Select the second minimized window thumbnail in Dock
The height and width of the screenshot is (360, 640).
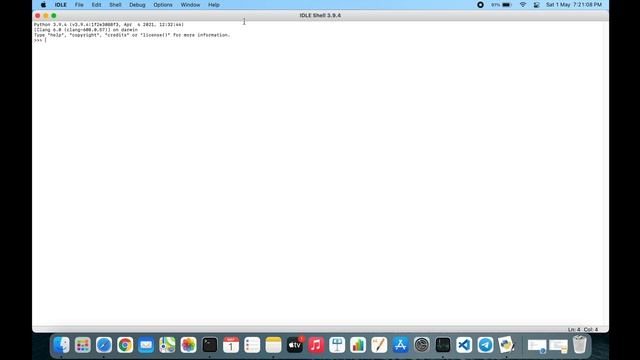[558, 346]
